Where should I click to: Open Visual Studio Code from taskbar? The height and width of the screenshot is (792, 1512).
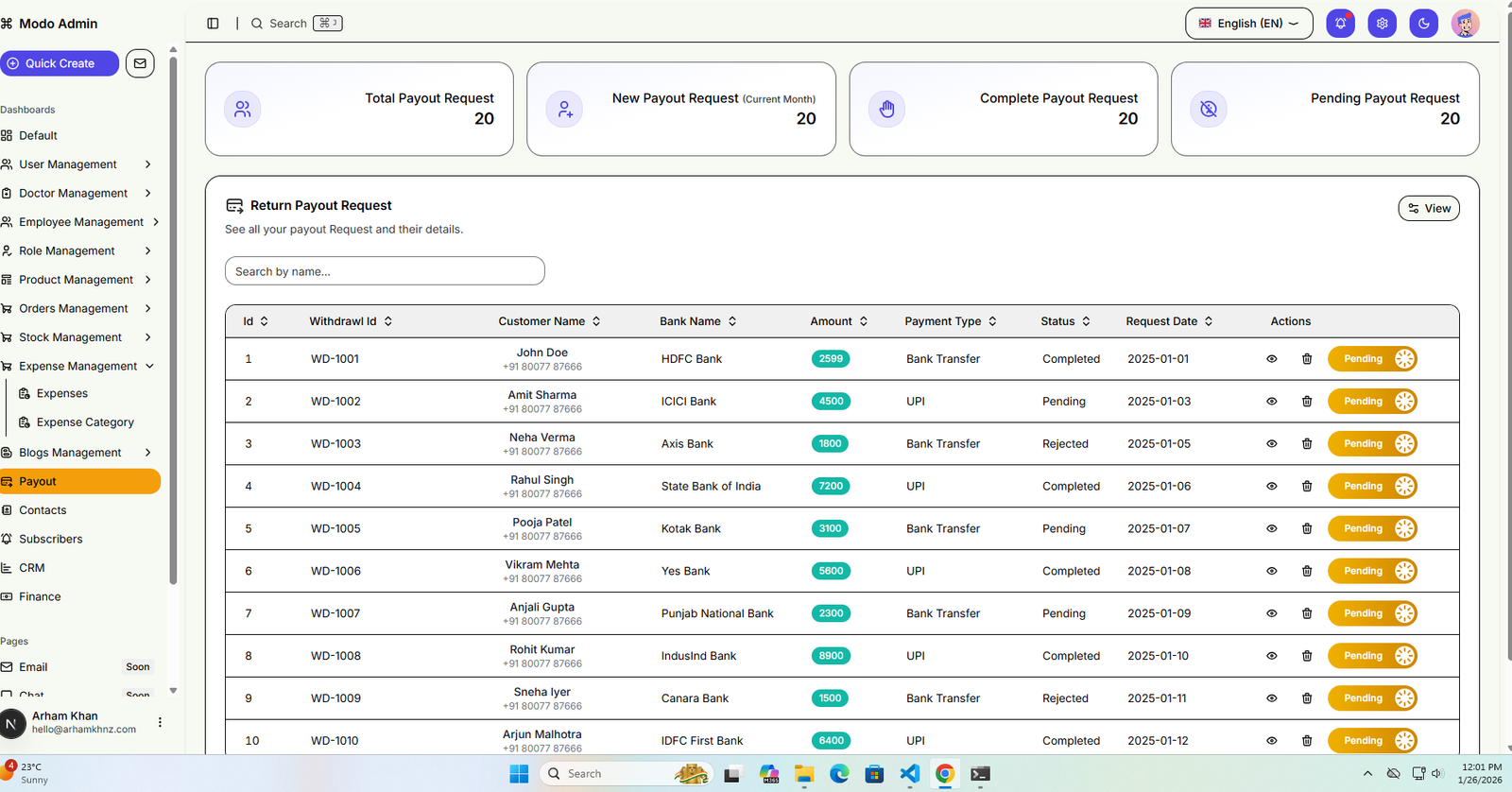pos(909,774)
